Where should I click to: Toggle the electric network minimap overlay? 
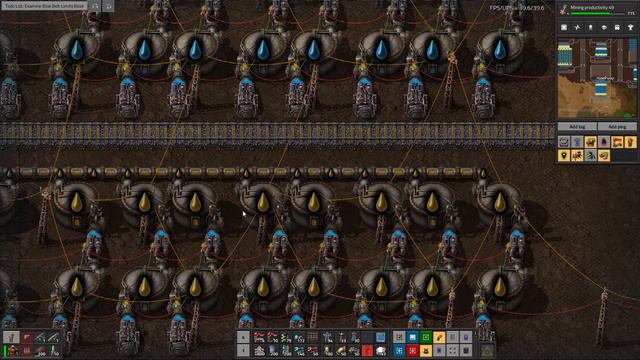577,27
